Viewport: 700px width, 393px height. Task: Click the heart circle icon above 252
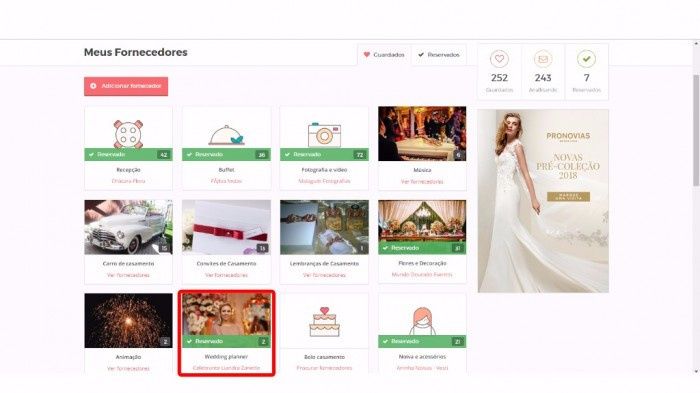pos(499,59)
